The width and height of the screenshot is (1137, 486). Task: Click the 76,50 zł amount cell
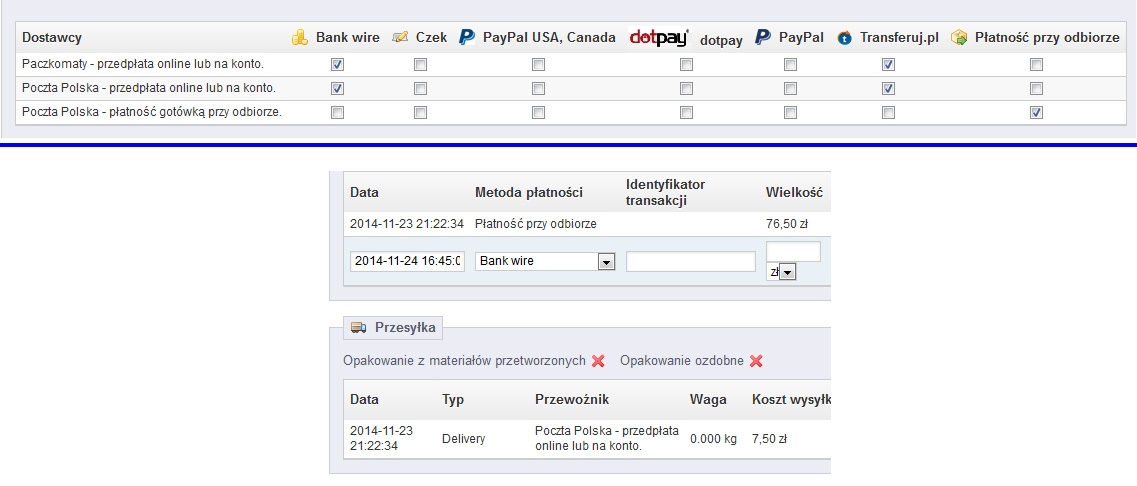tap(787, 224)
